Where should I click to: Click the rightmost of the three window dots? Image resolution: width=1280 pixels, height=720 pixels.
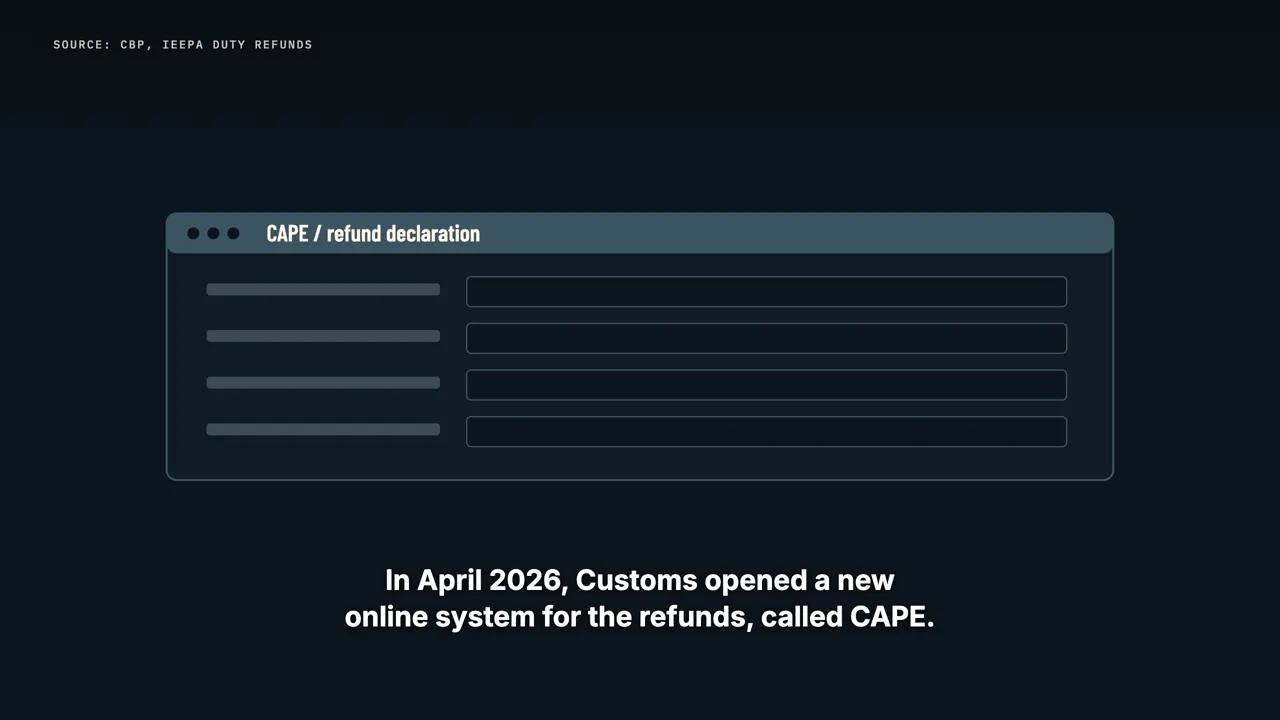(233, 233)
